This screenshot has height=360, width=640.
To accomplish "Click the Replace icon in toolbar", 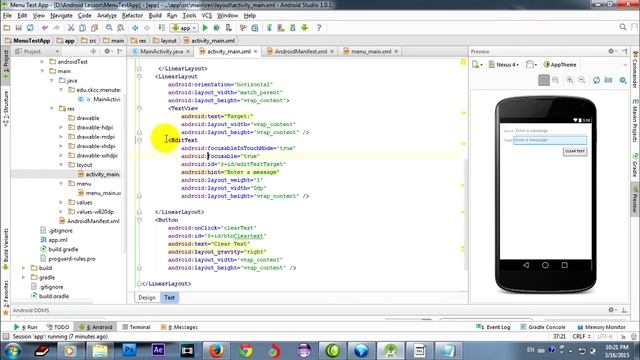I will click(121, 28).
